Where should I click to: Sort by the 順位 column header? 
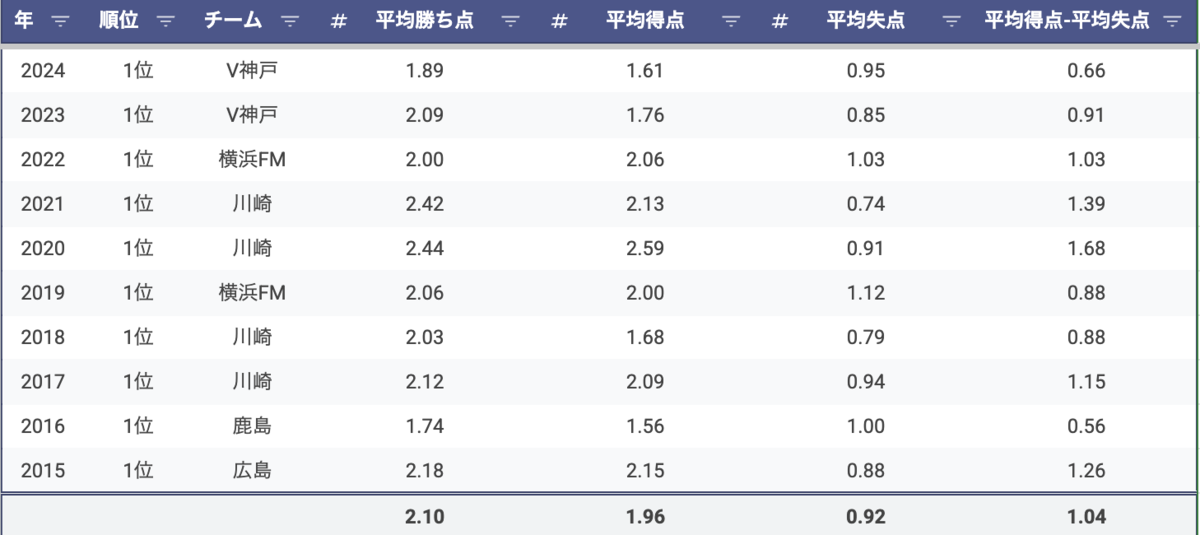pyautogui.click(x=119, y=20)
